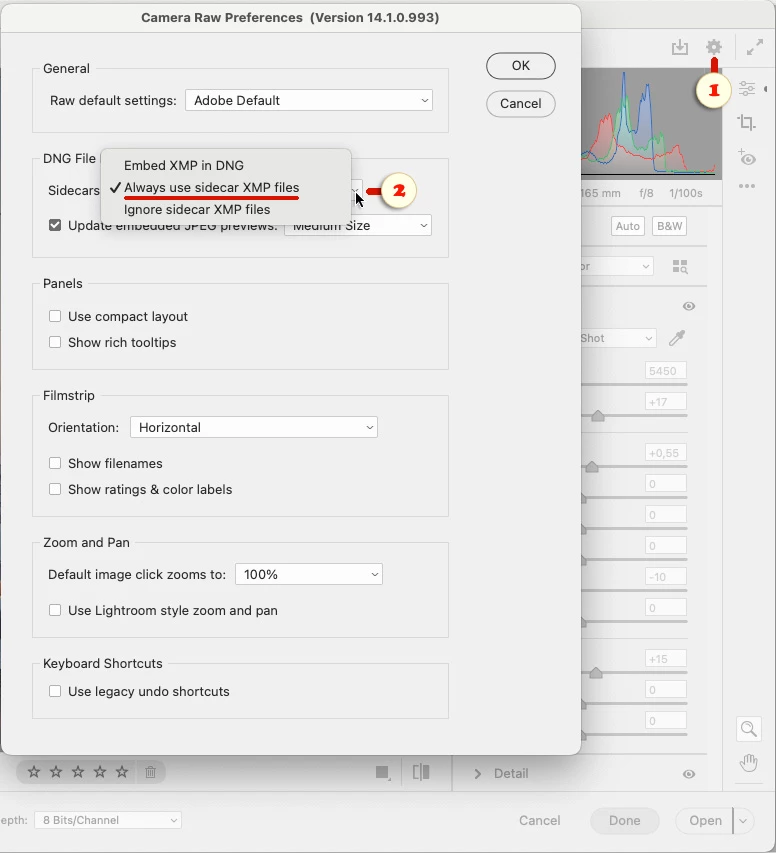776x853 pixels.
Task: Select the Edit sliders panel icon
Action: (x=747, y=88)
